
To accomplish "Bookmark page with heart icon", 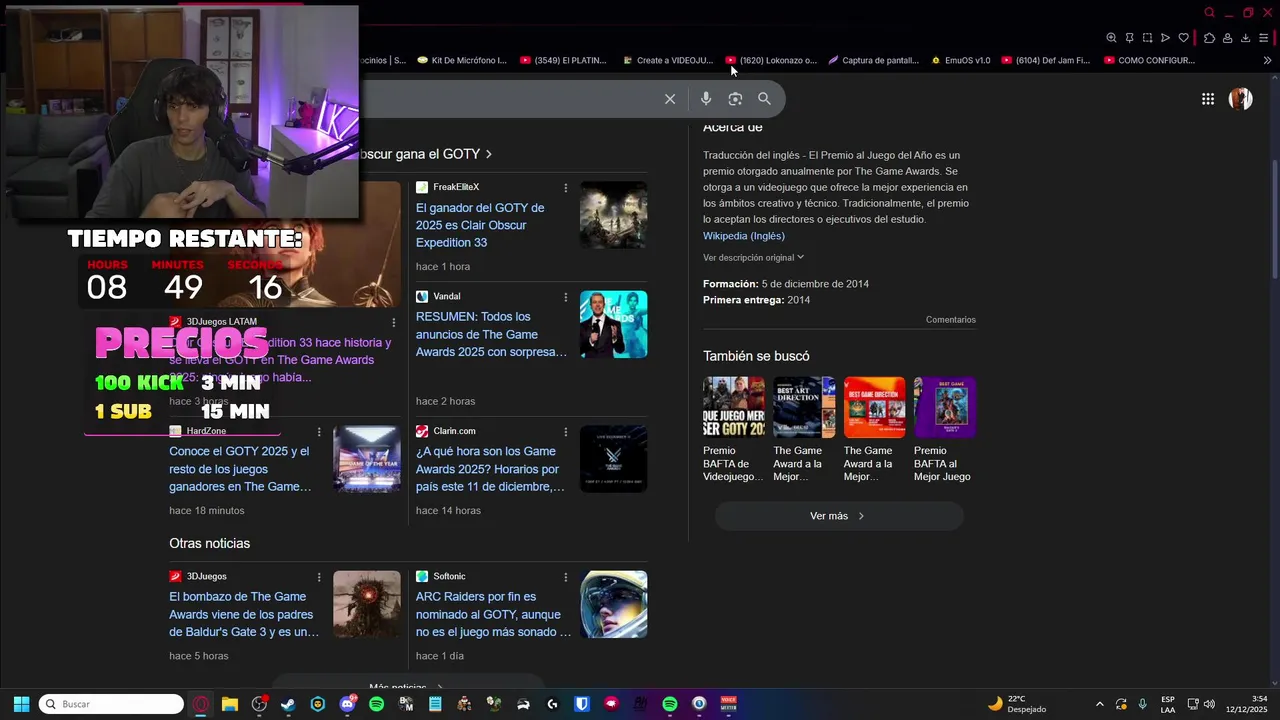I will pyautogui.click(x=1183, y=38).
